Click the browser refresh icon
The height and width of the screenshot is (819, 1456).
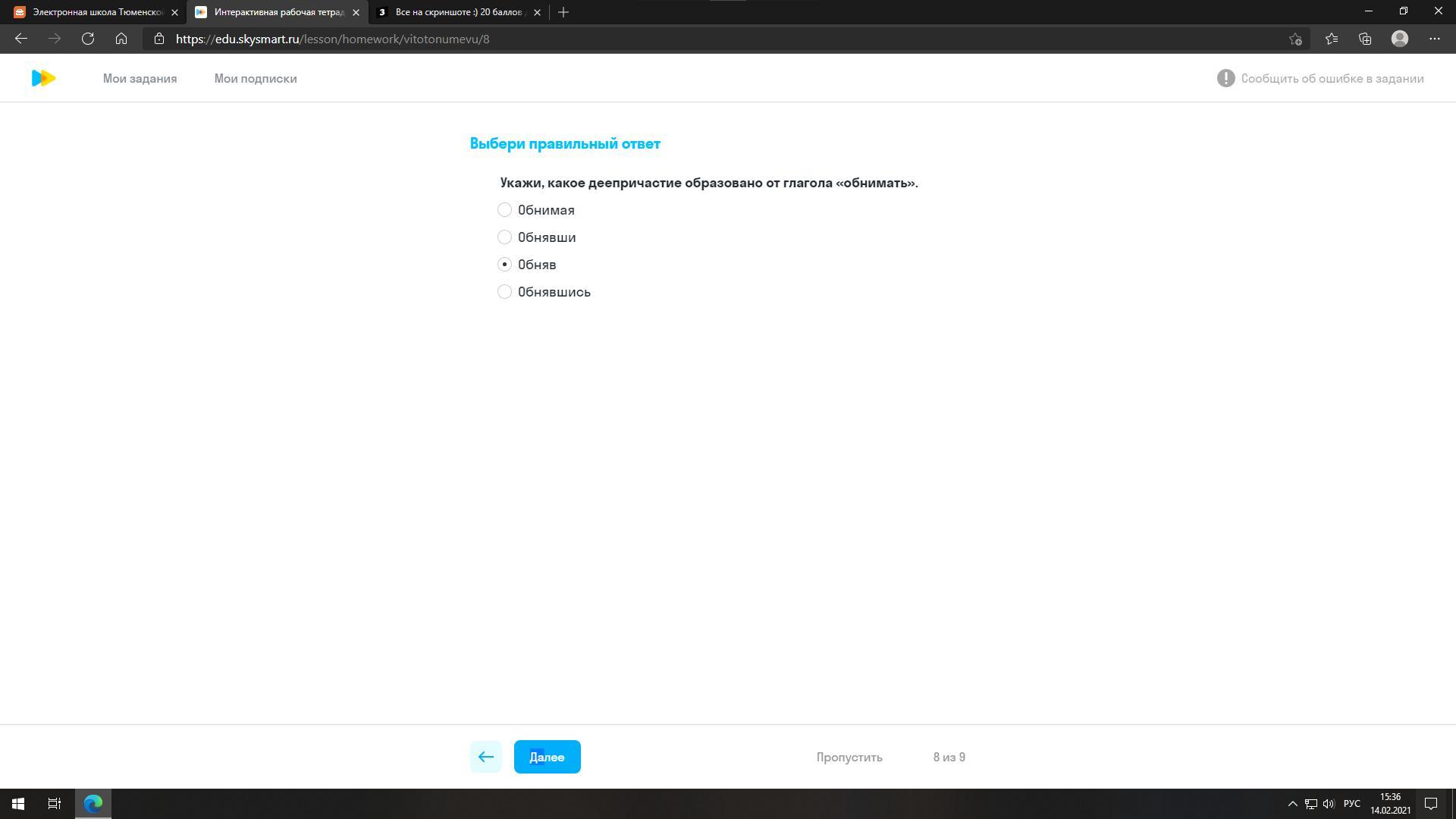tap(88, 39)
